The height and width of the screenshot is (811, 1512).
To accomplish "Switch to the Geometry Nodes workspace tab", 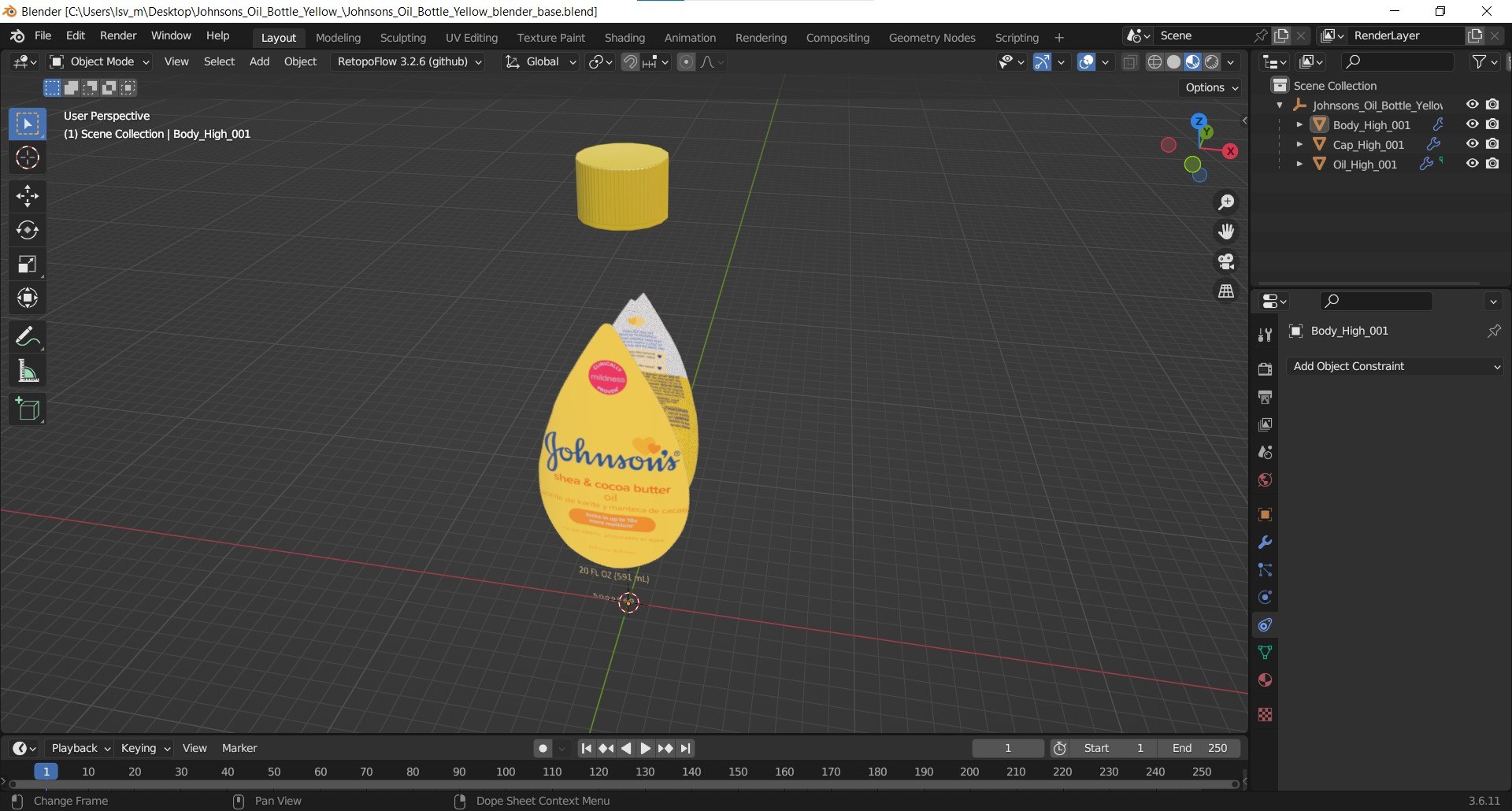I will click(x=932, y=38).
